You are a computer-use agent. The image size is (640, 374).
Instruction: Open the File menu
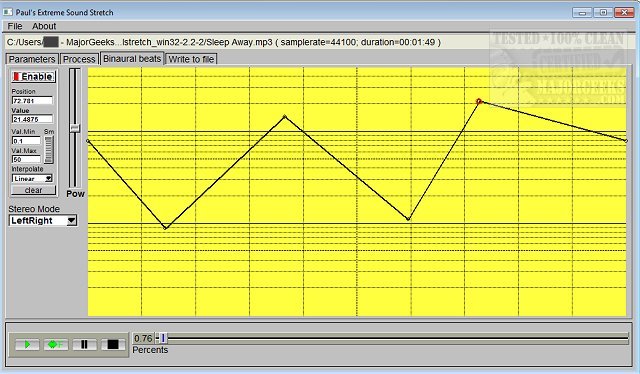point(15,26)
